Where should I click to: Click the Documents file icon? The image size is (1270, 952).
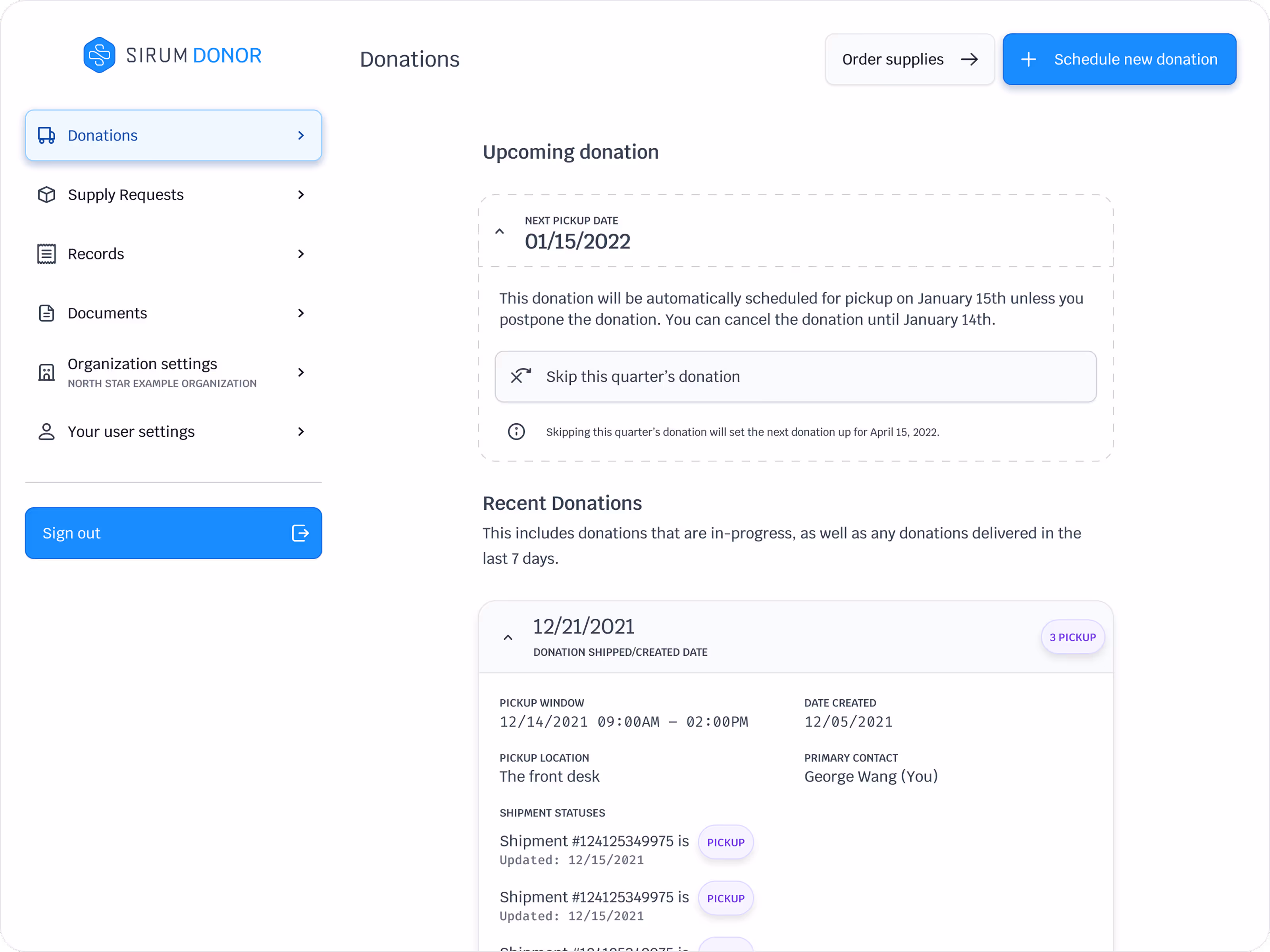click(46, 313)
